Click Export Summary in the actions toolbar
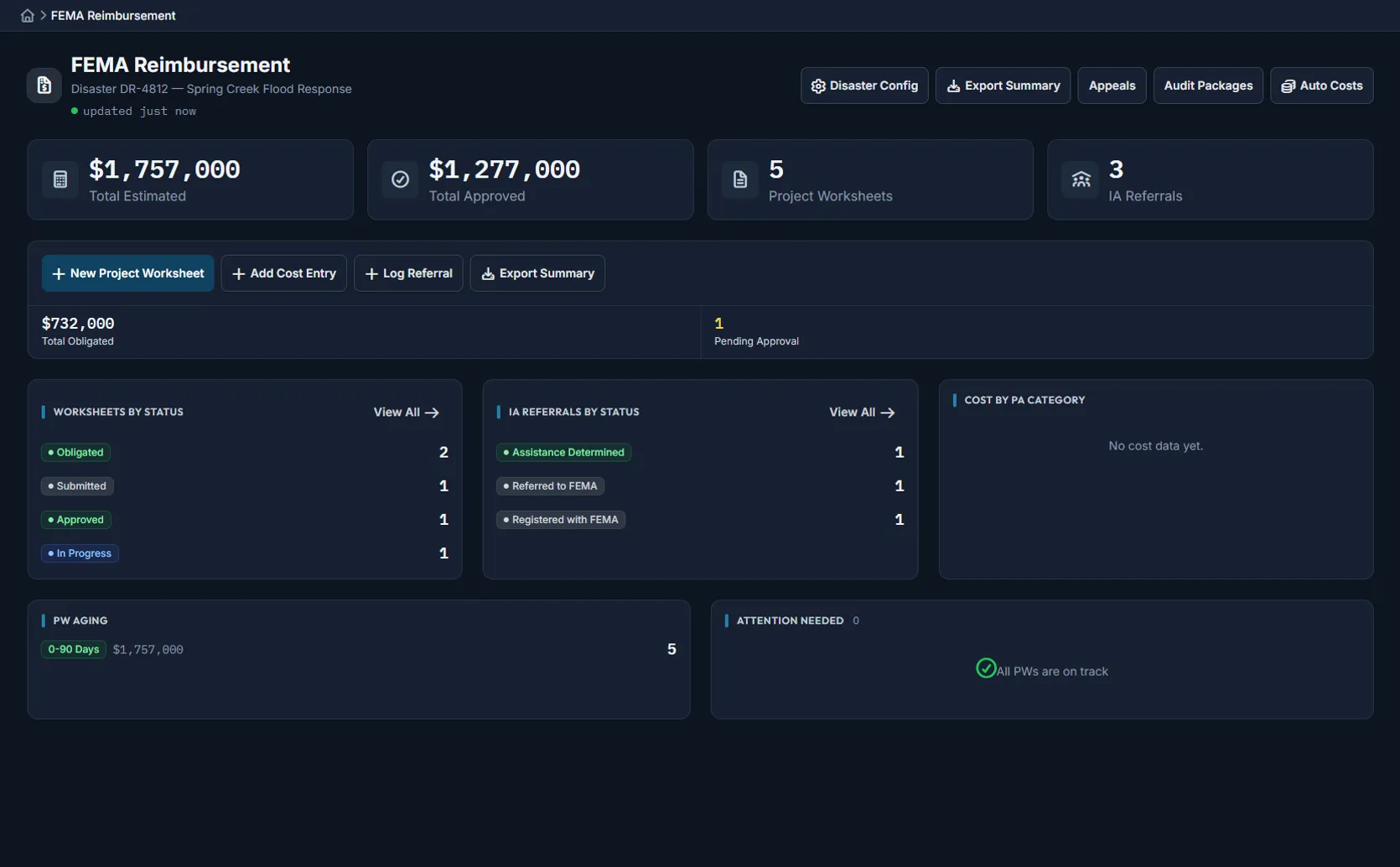1400x867 pixels. 537,273
